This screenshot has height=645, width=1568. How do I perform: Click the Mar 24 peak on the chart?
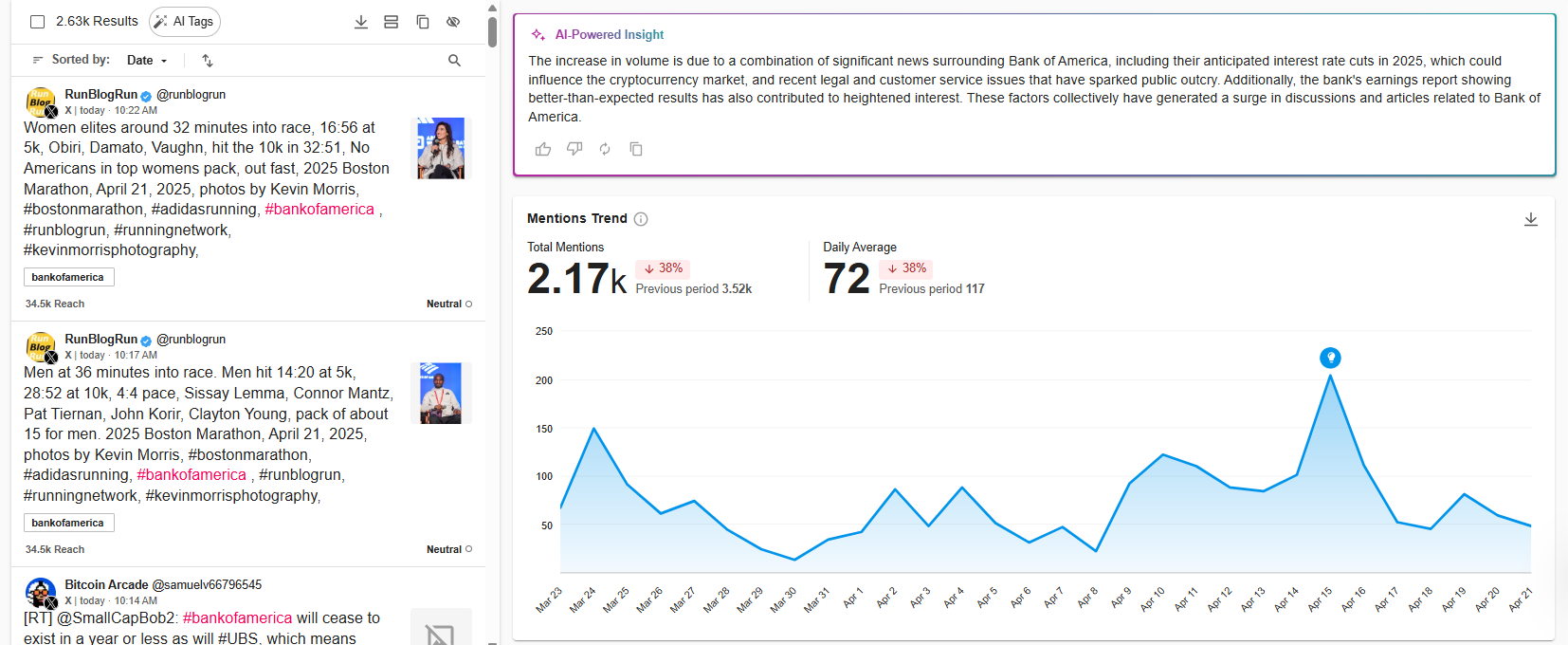(594, 429)
